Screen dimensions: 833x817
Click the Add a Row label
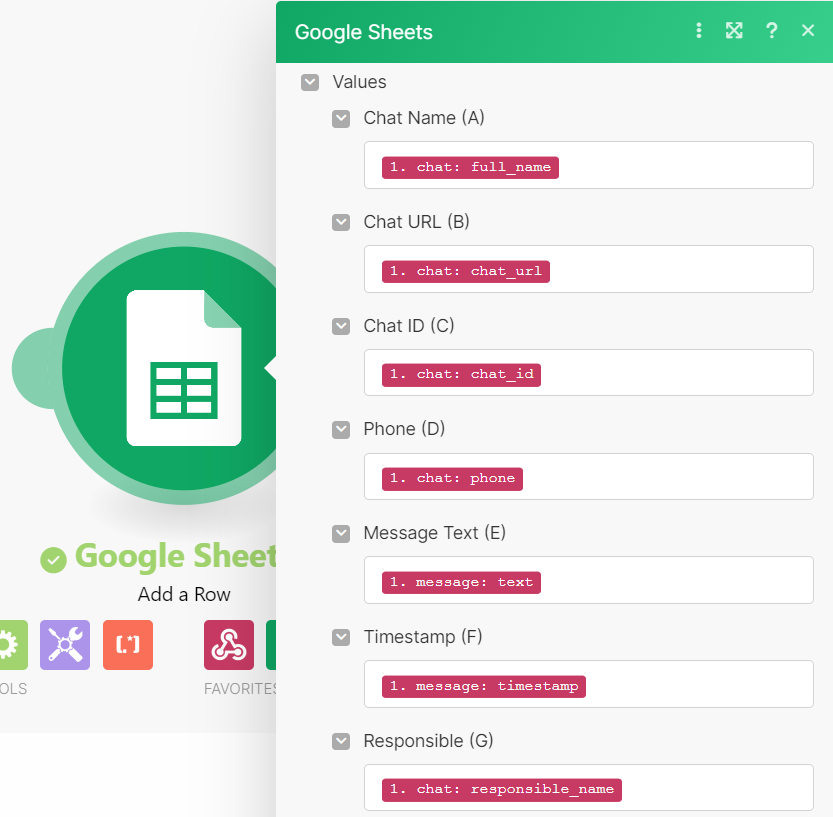point(184,593)
